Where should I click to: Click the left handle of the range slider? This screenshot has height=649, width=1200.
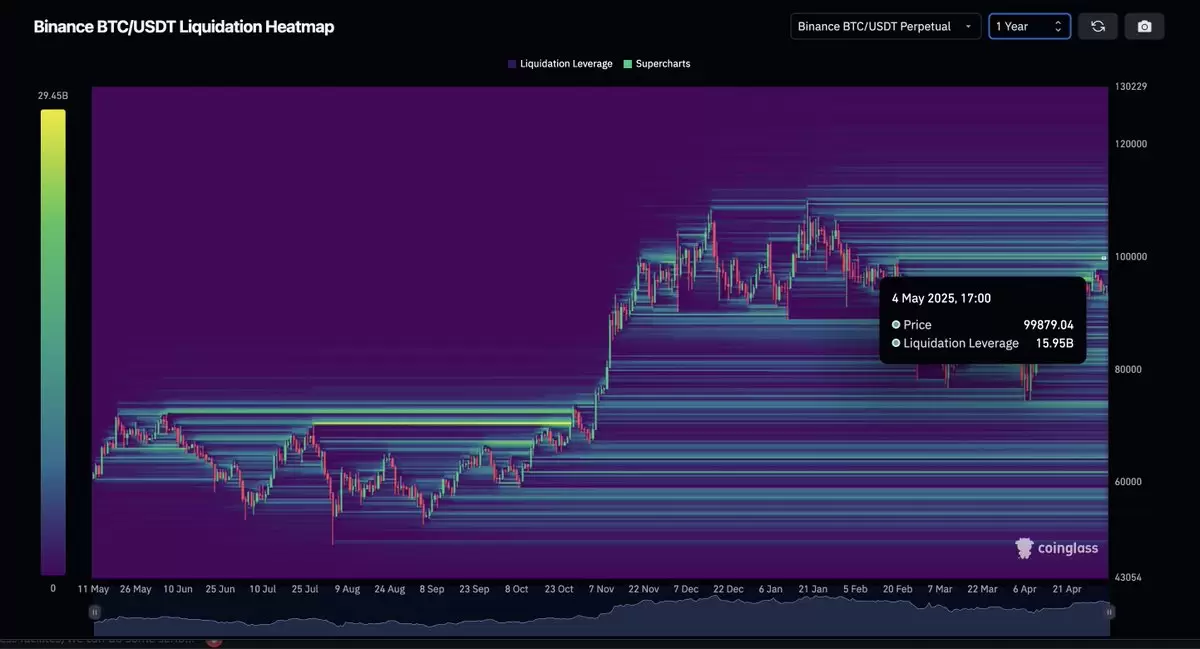[95, 611]
